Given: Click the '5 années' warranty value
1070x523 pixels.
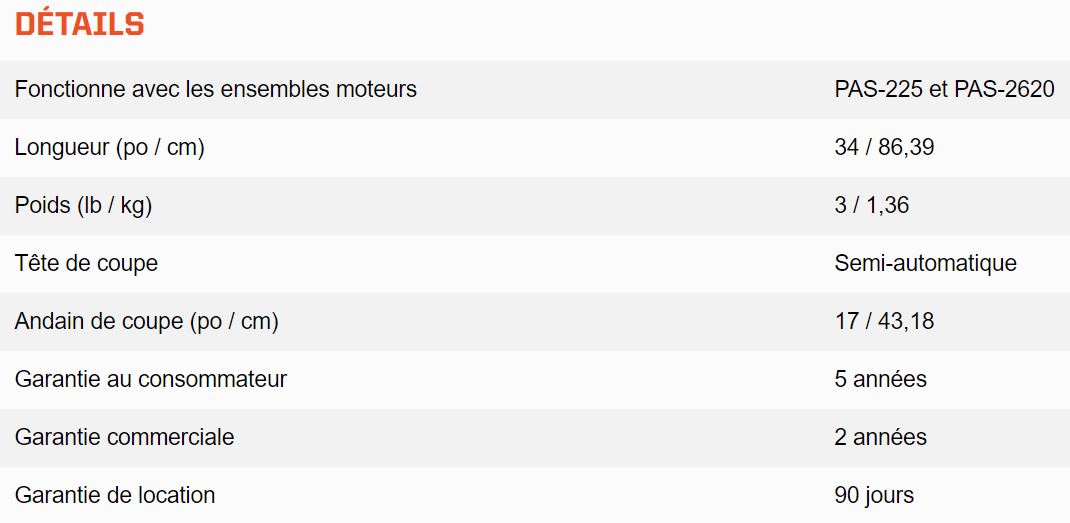Looking at the screenshot, I should pyautogui.click(x=880, y=380).
